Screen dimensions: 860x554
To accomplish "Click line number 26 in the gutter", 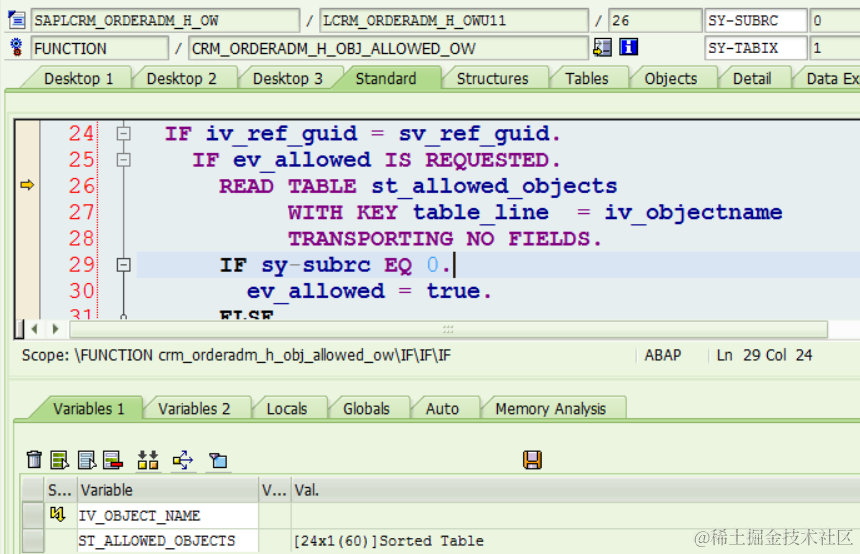I will coord(81,186).
